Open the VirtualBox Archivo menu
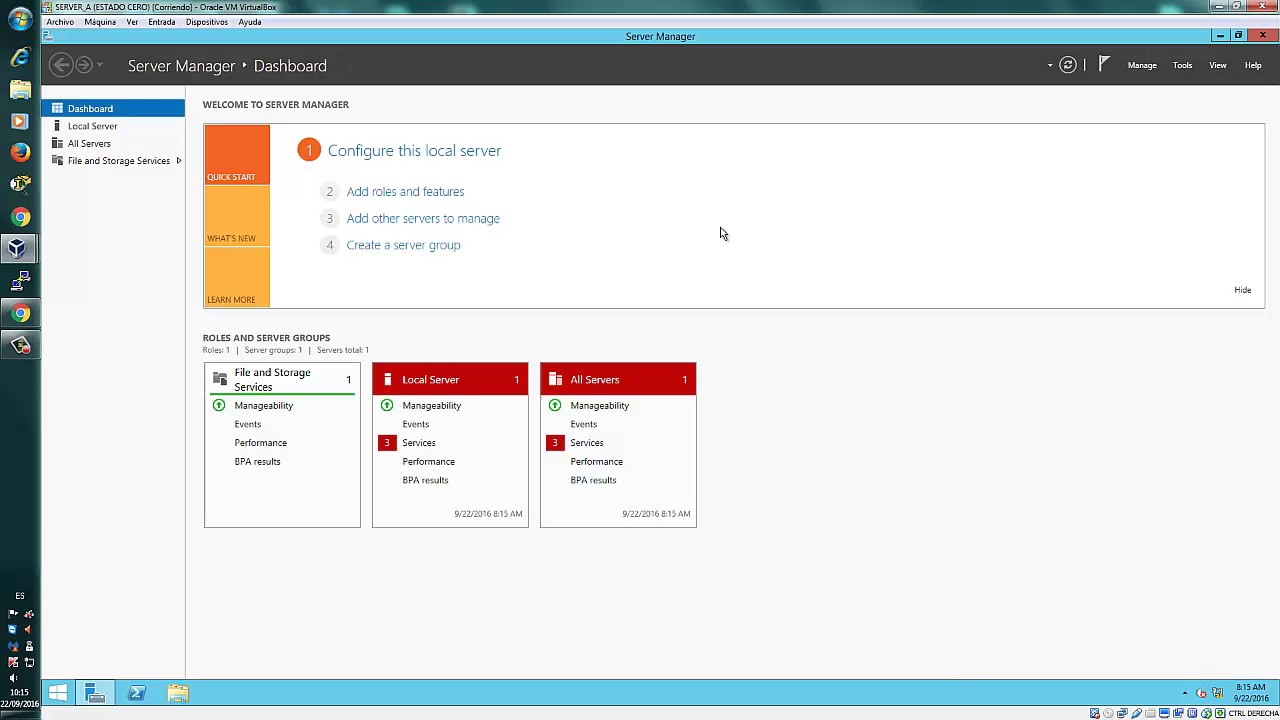 (60, 22)
